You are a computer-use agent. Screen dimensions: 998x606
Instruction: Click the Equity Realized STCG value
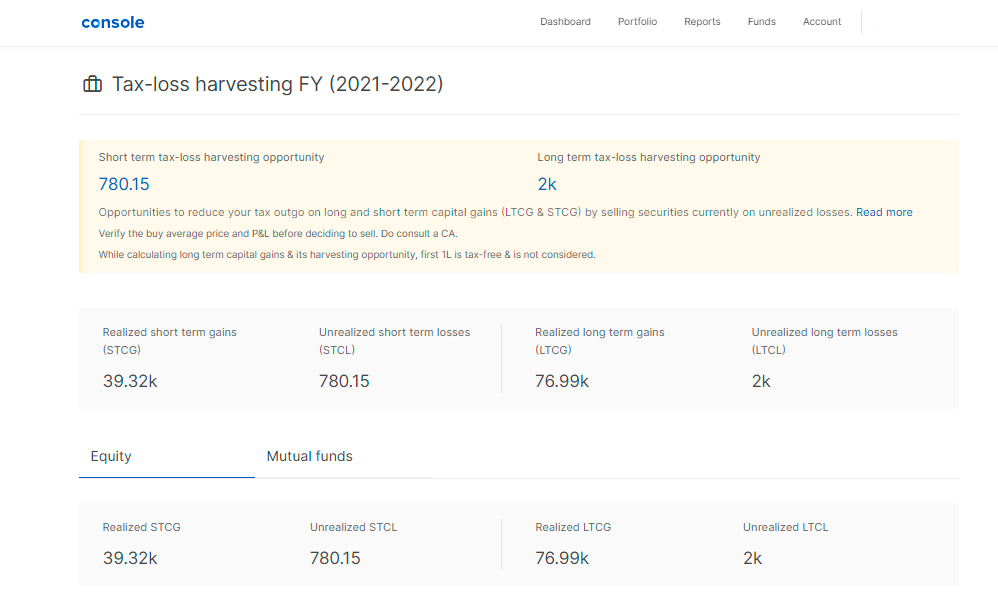[x=130, y=558]
